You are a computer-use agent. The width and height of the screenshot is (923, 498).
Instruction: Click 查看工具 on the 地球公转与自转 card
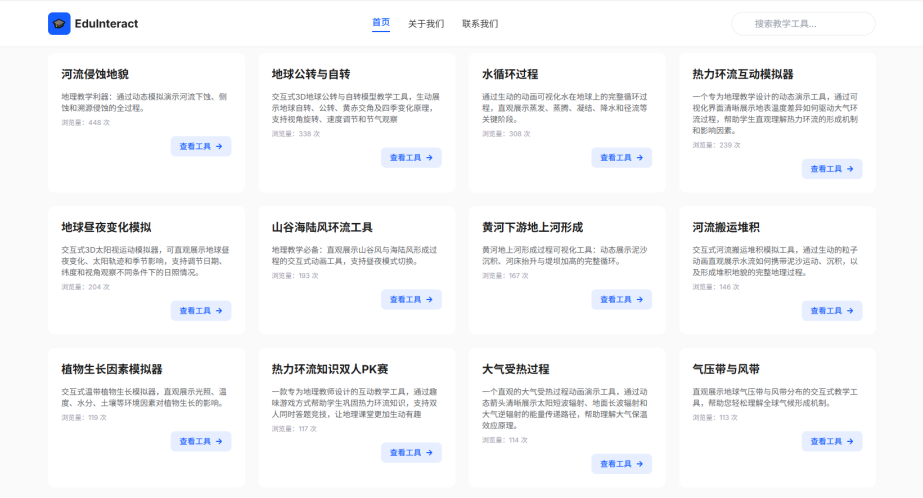[411, 157]
